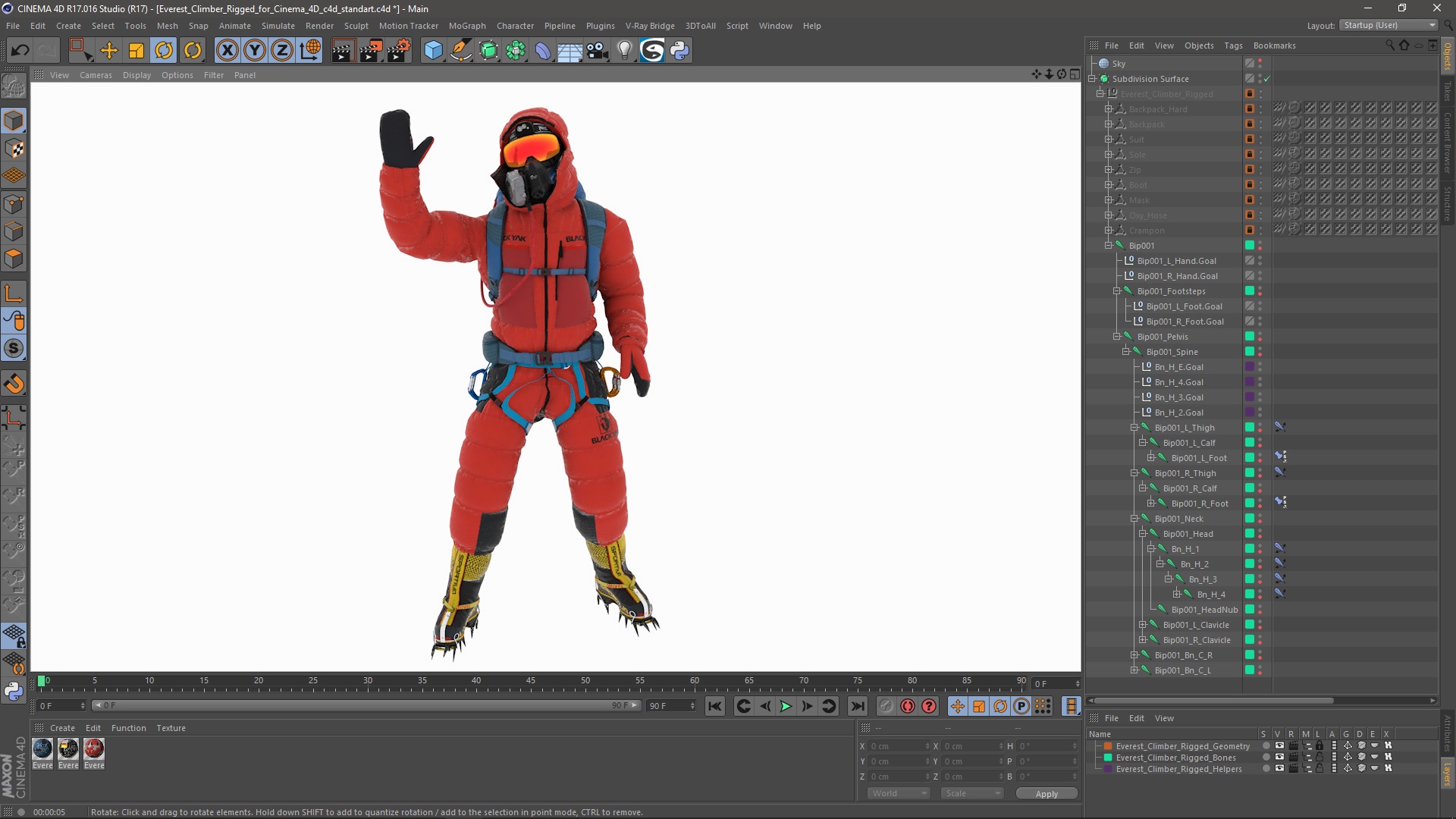Open the Spline pen tool
This screenshot has height=819, width=1456.
coord(461,51)
